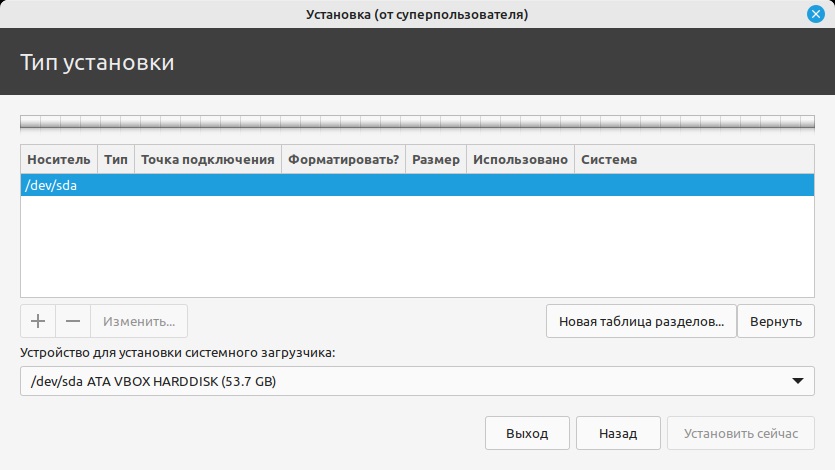Click the Установить сейчас button
This screenshot has height=470, width=835.
(x=741, y=434)
